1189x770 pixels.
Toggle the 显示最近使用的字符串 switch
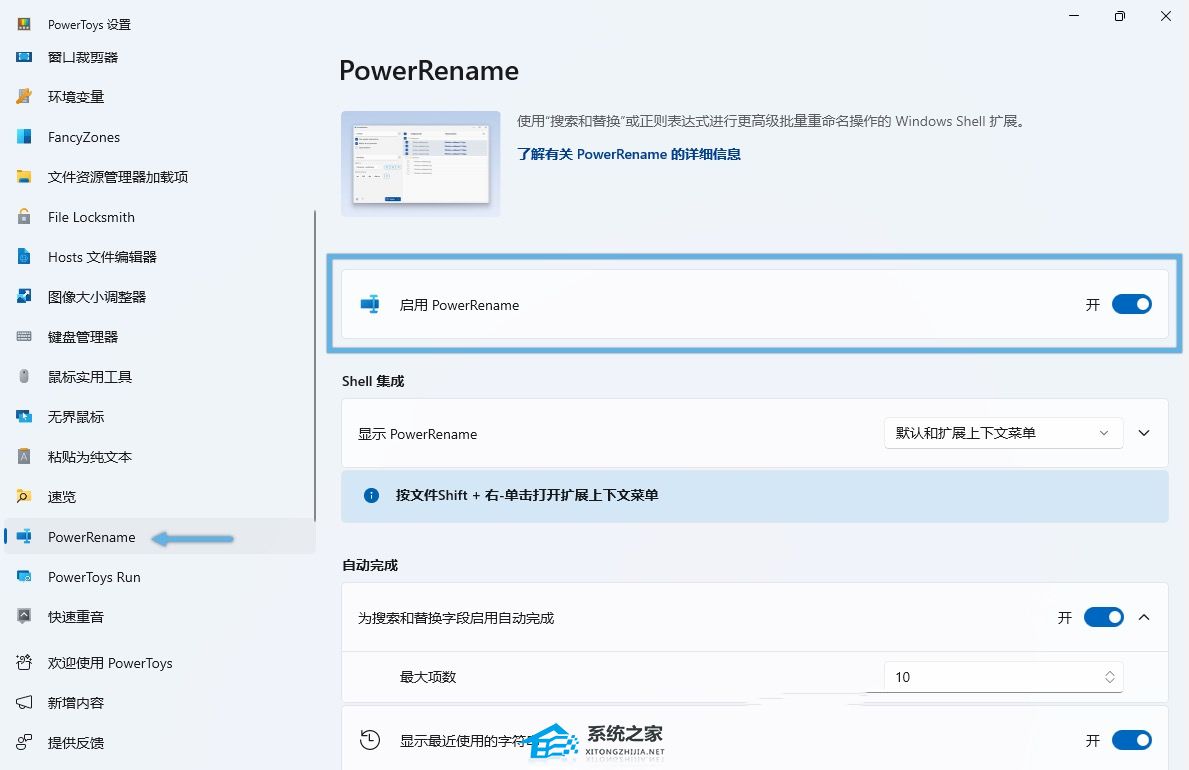point(1131,740)
